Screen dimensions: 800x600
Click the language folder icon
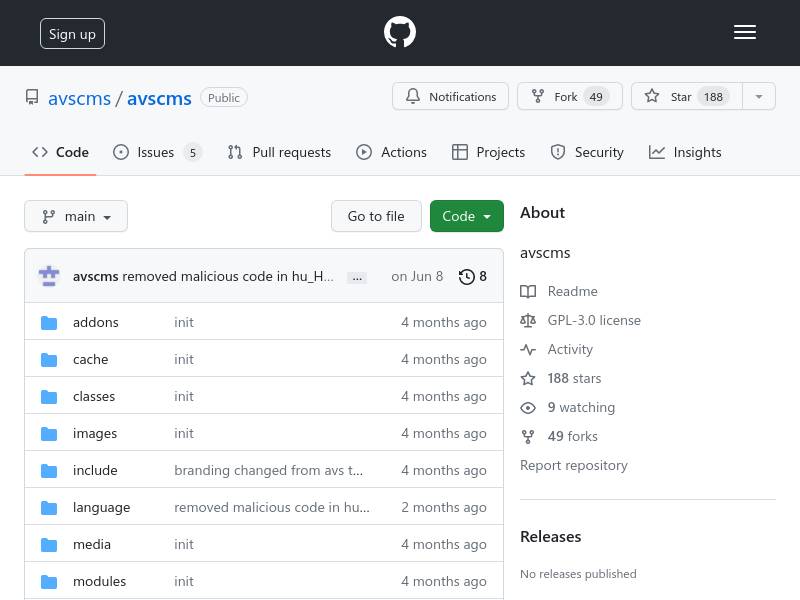(49, 508)
